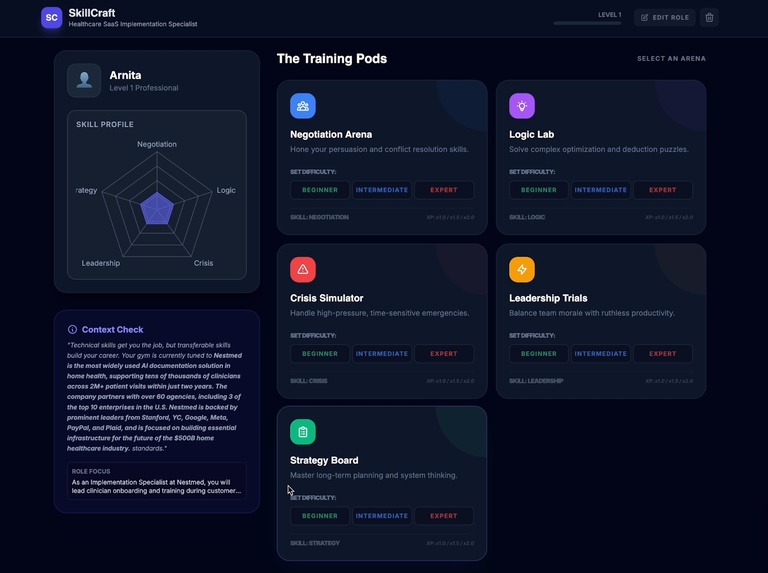Image resolution: width=768 pixels, height=573 pixels.
Task: Choose Intermediate in Leadership Trials
Action: coord(600,354)
